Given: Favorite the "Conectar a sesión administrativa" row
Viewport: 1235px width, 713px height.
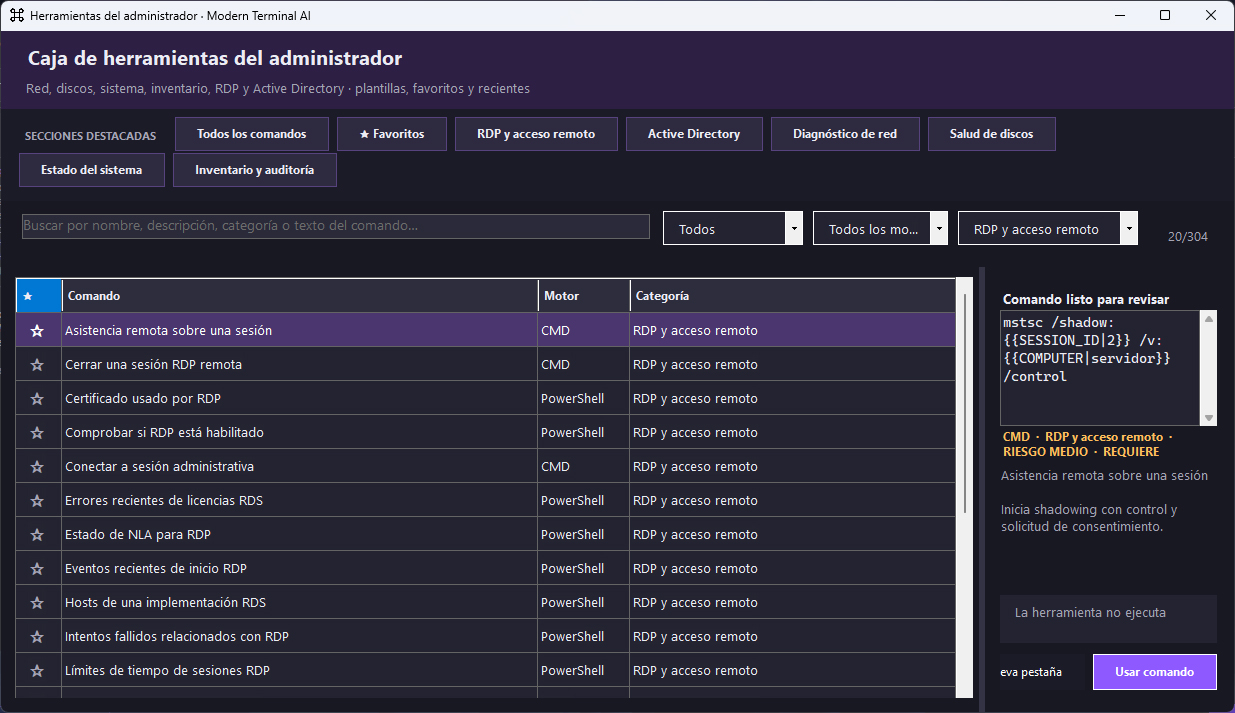Looking at the screenshot, I should point(38,466).
